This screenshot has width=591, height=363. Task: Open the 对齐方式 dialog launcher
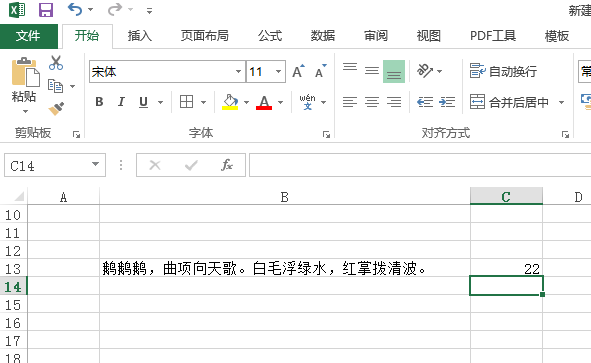[x=565, y=135]
